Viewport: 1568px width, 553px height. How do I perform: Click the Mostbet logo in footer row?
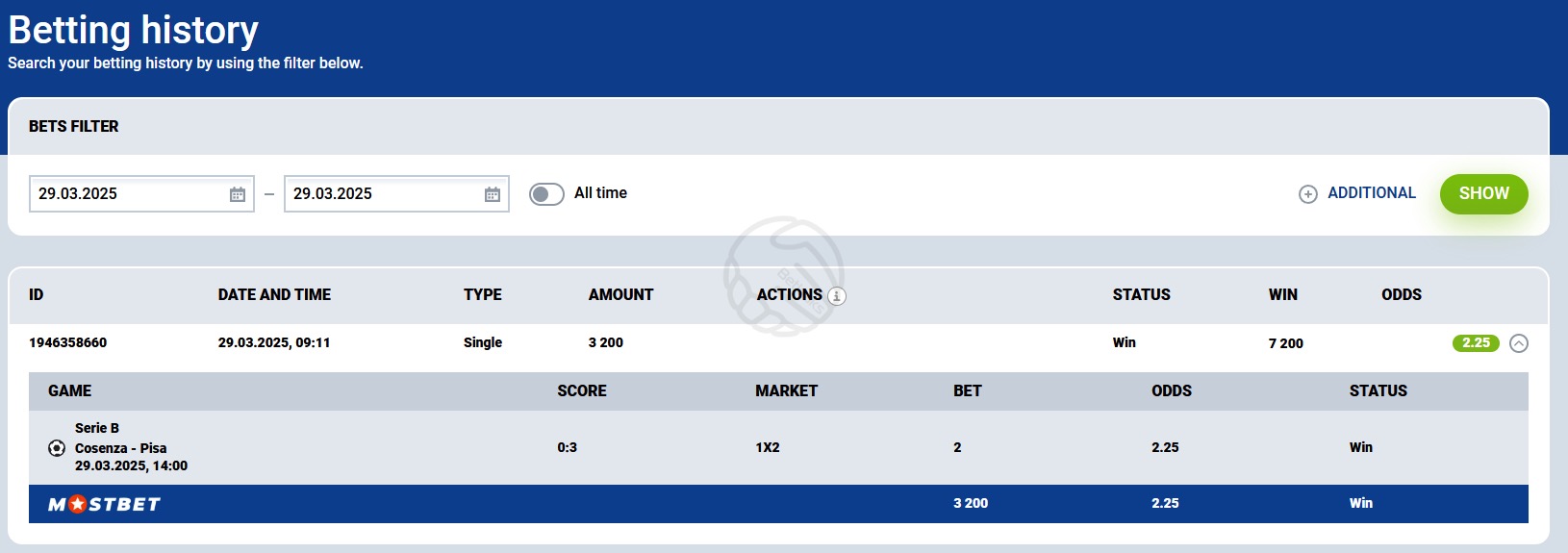[x=104, y=504]
